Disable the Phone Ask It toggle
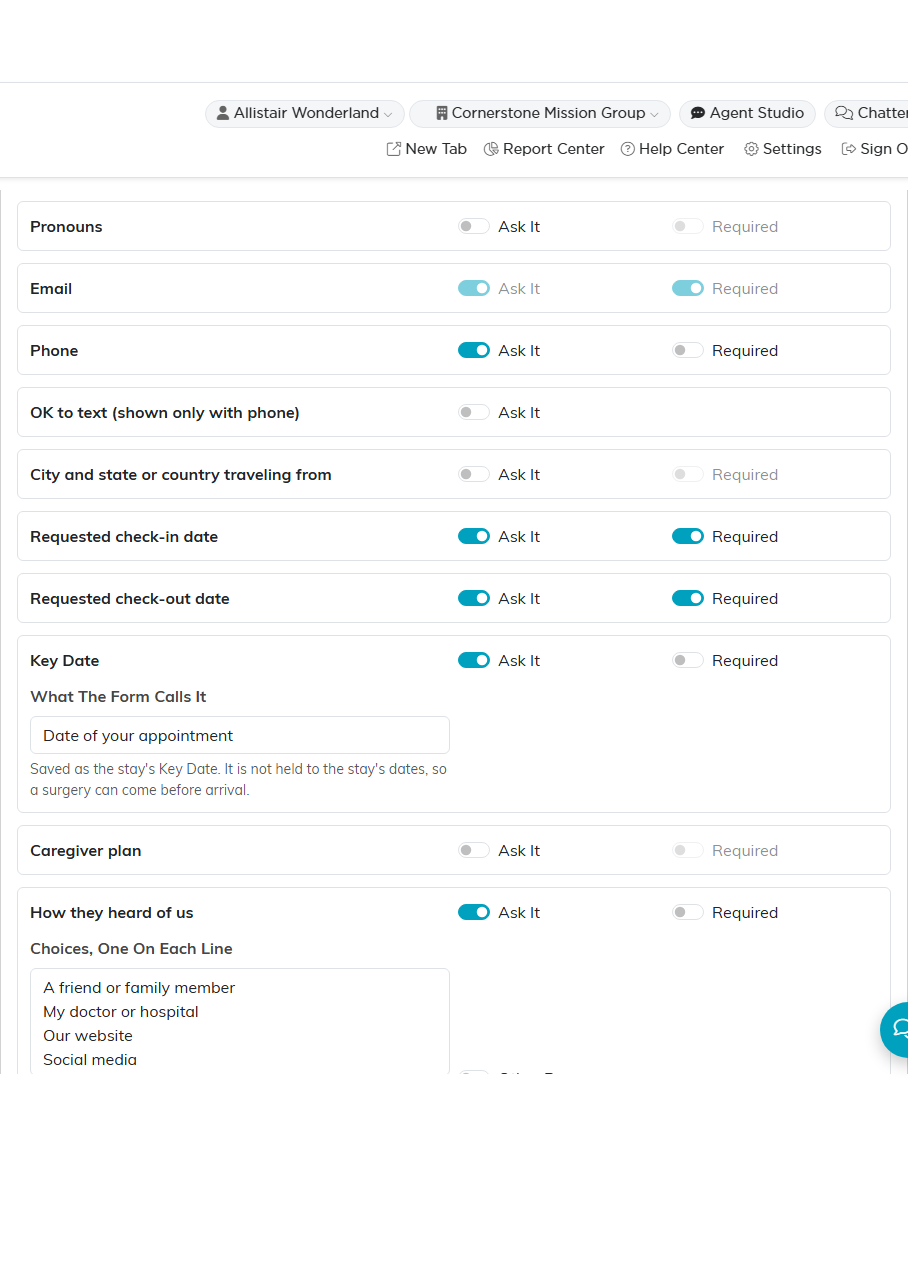 click(474, 350)
